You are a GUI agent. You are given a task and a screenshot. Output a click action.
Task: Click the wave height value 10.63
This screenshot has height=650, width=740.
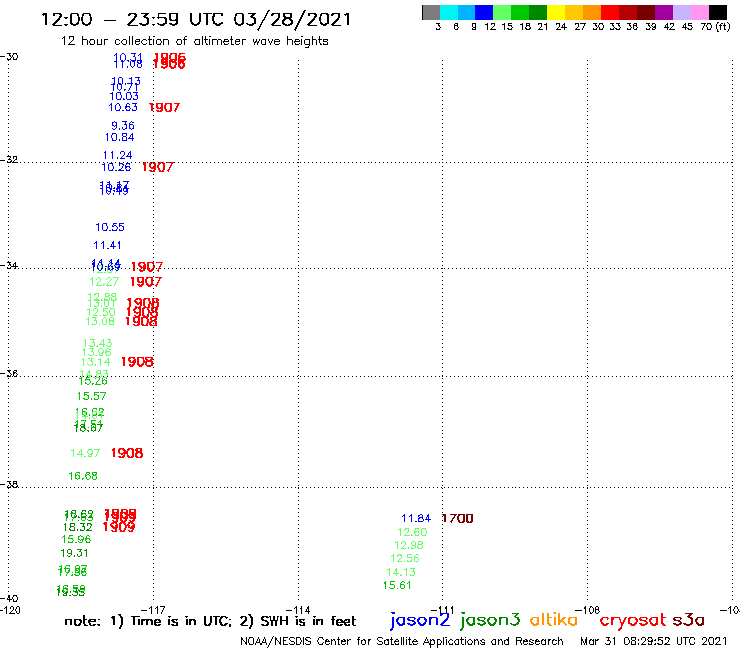(123, 107)
